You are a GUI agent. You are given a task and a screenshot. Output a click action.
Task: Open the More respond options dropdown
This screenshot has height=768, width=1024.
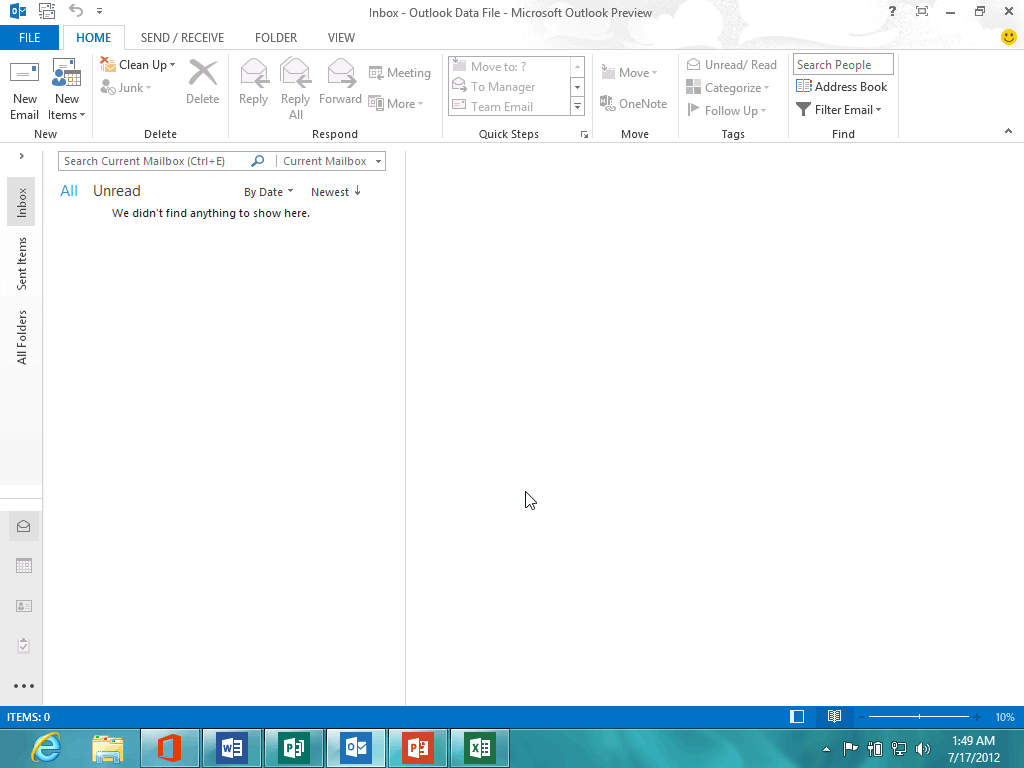click(x=396, y=103)
